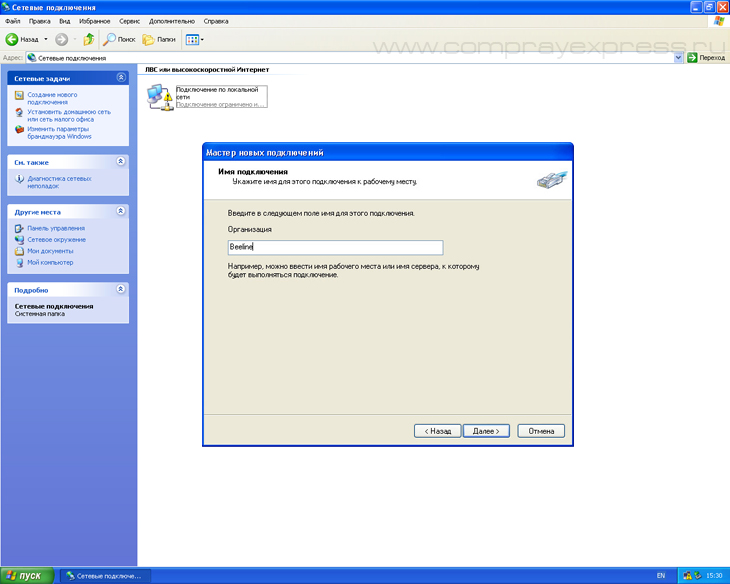Screen dimensions: 730x584
Task: Open the address bar dropdown arrow
Action: pos(679,58)
